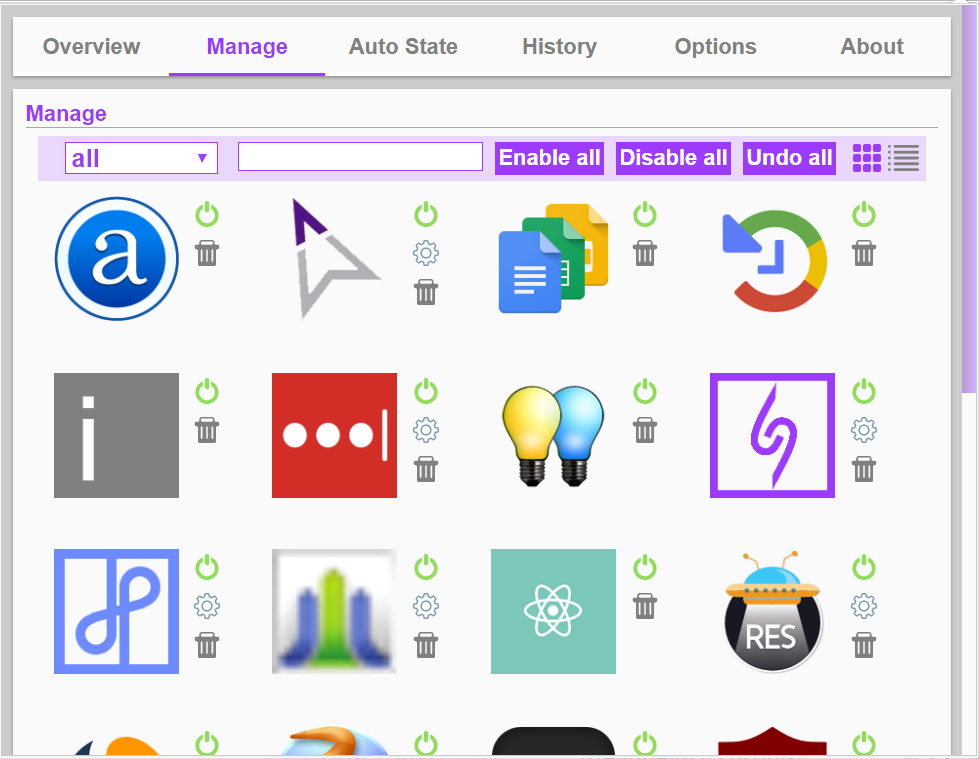979x759 pixels.
Task: Open settings for the purple lightning square extension
Action: coord(864,430)
